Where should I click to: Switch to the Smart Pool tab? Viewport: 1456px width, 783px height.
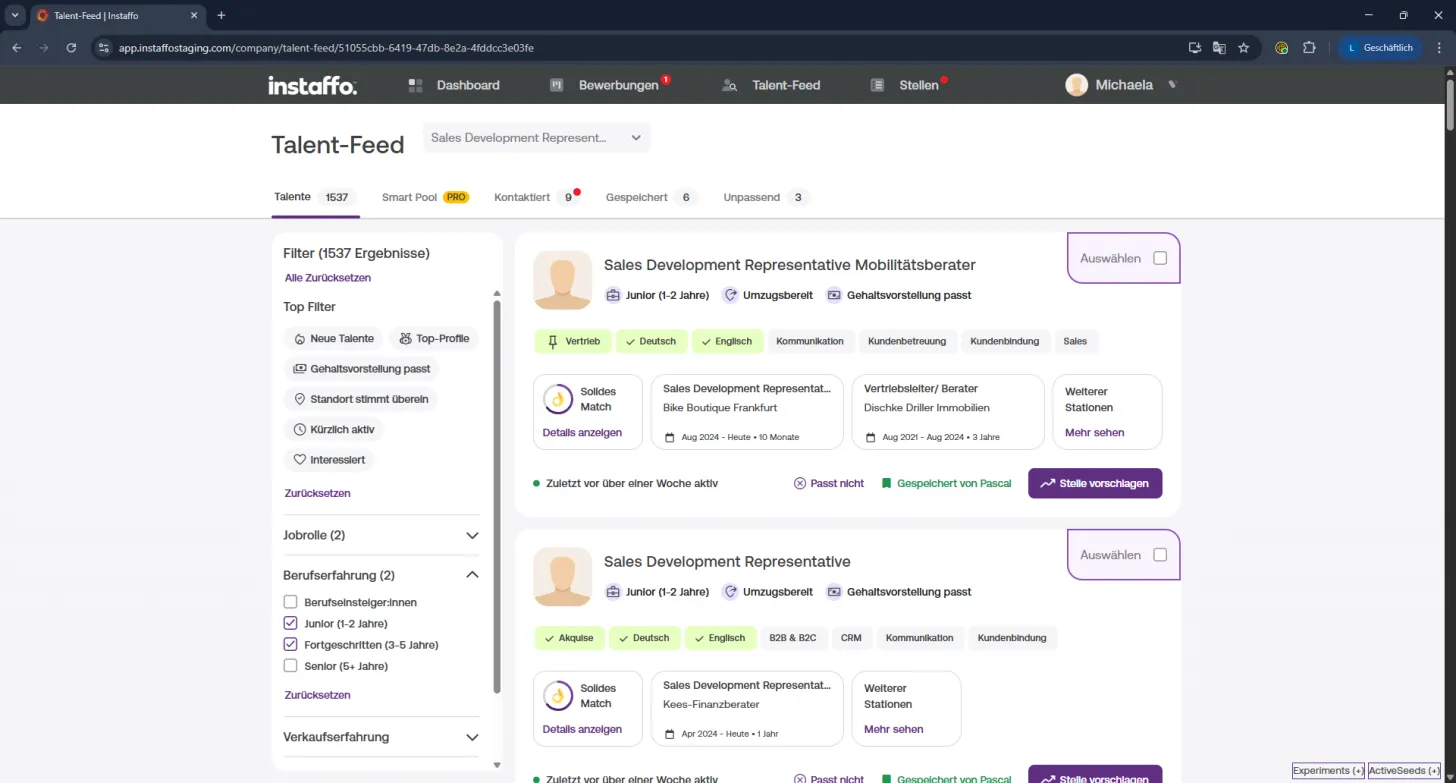[x=425, y=197]
